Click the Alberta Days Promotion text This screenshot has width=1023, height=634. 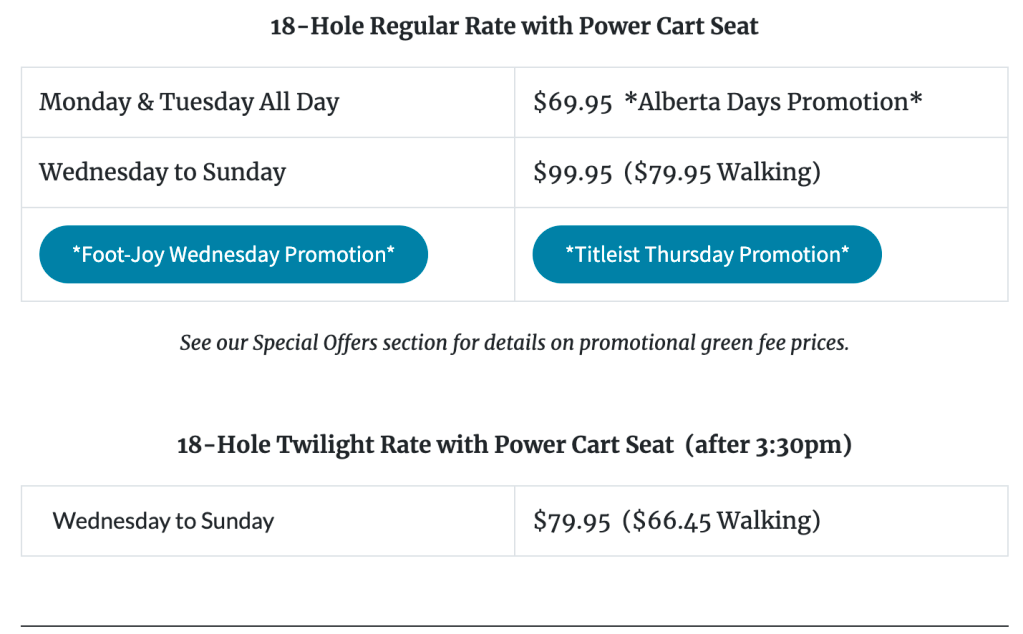(x=772, y=102)
